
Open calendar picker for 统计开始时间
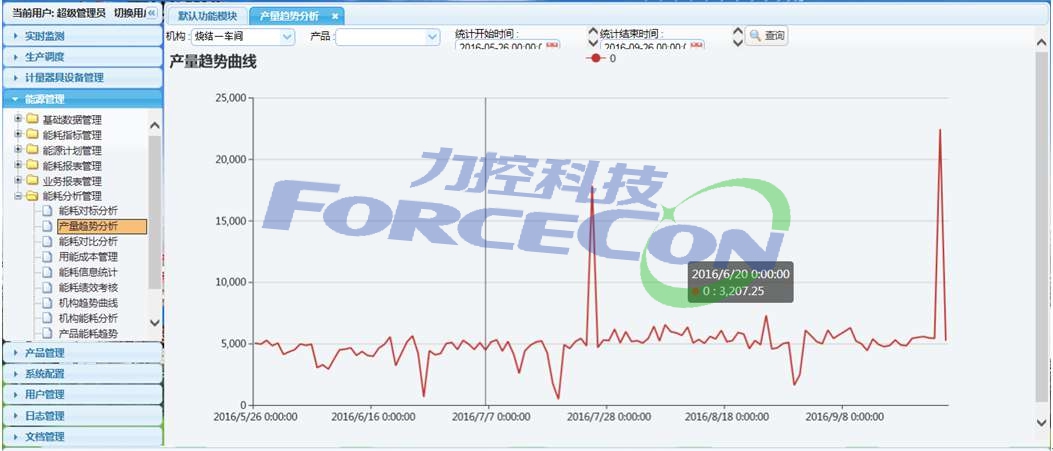553,46
